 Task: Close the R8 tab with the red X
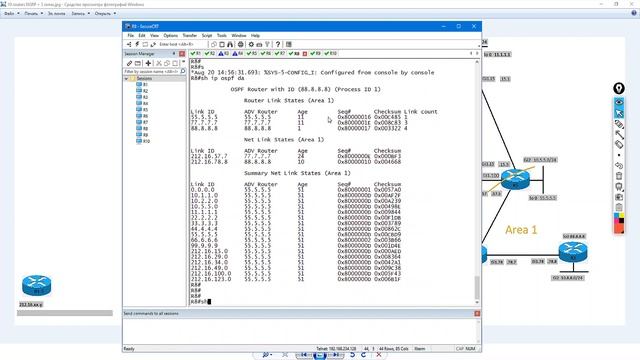point(304,54)
